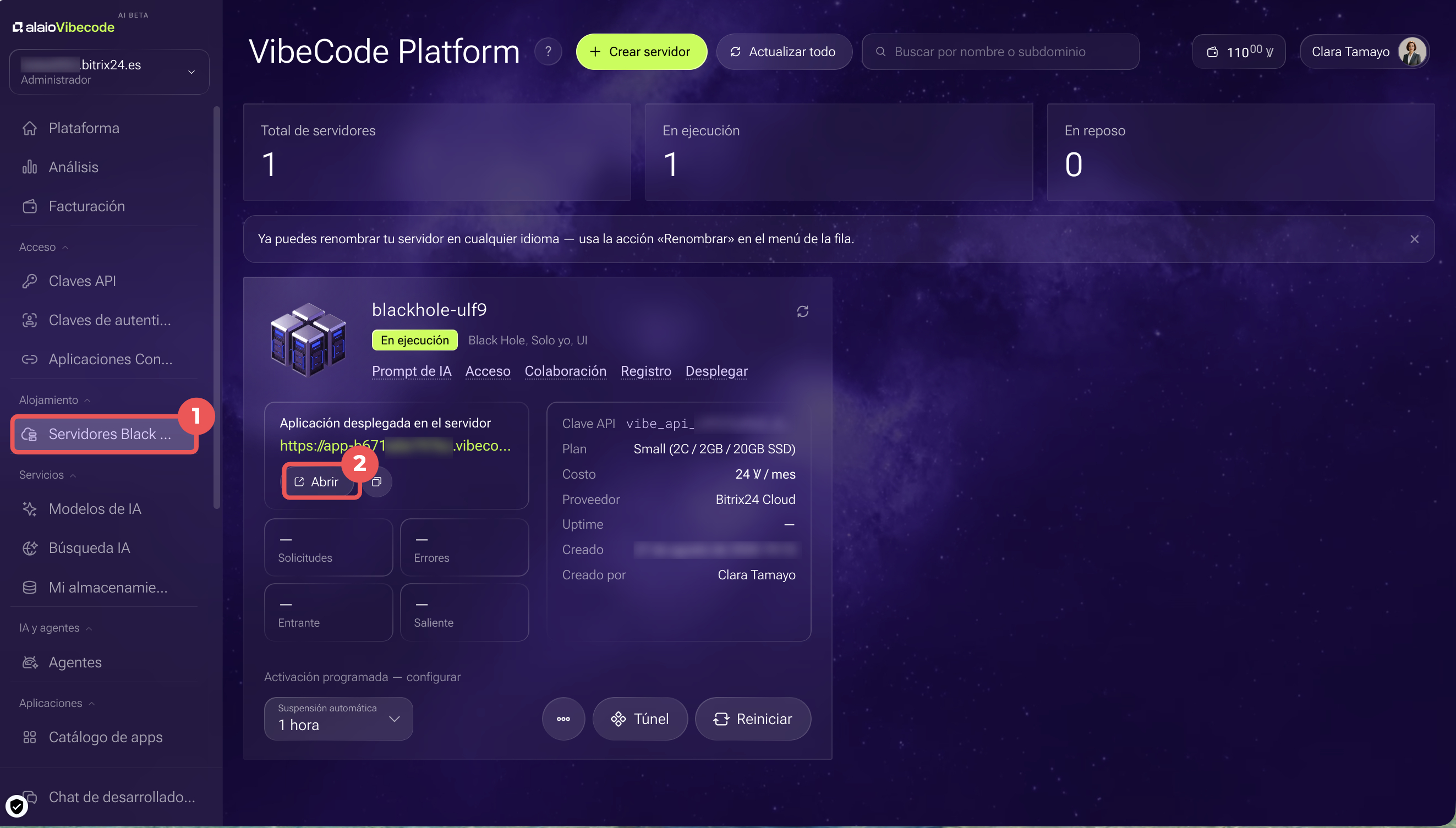Switch to the Registro tab

[645, 371]
